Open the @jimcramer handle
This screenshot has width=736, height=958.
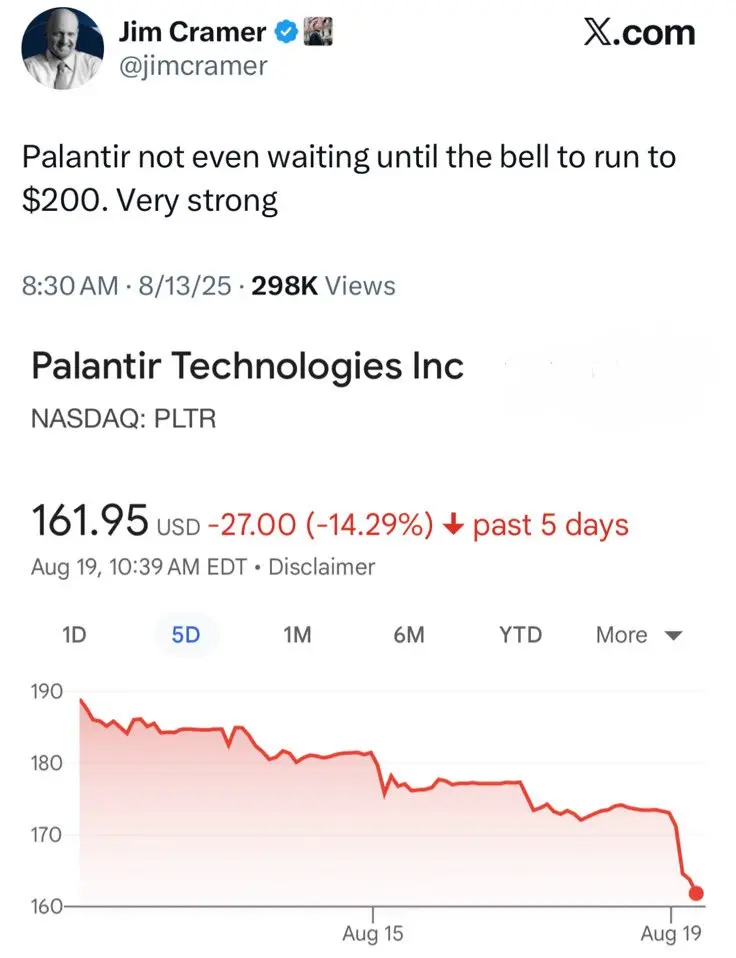pos(192,66)
